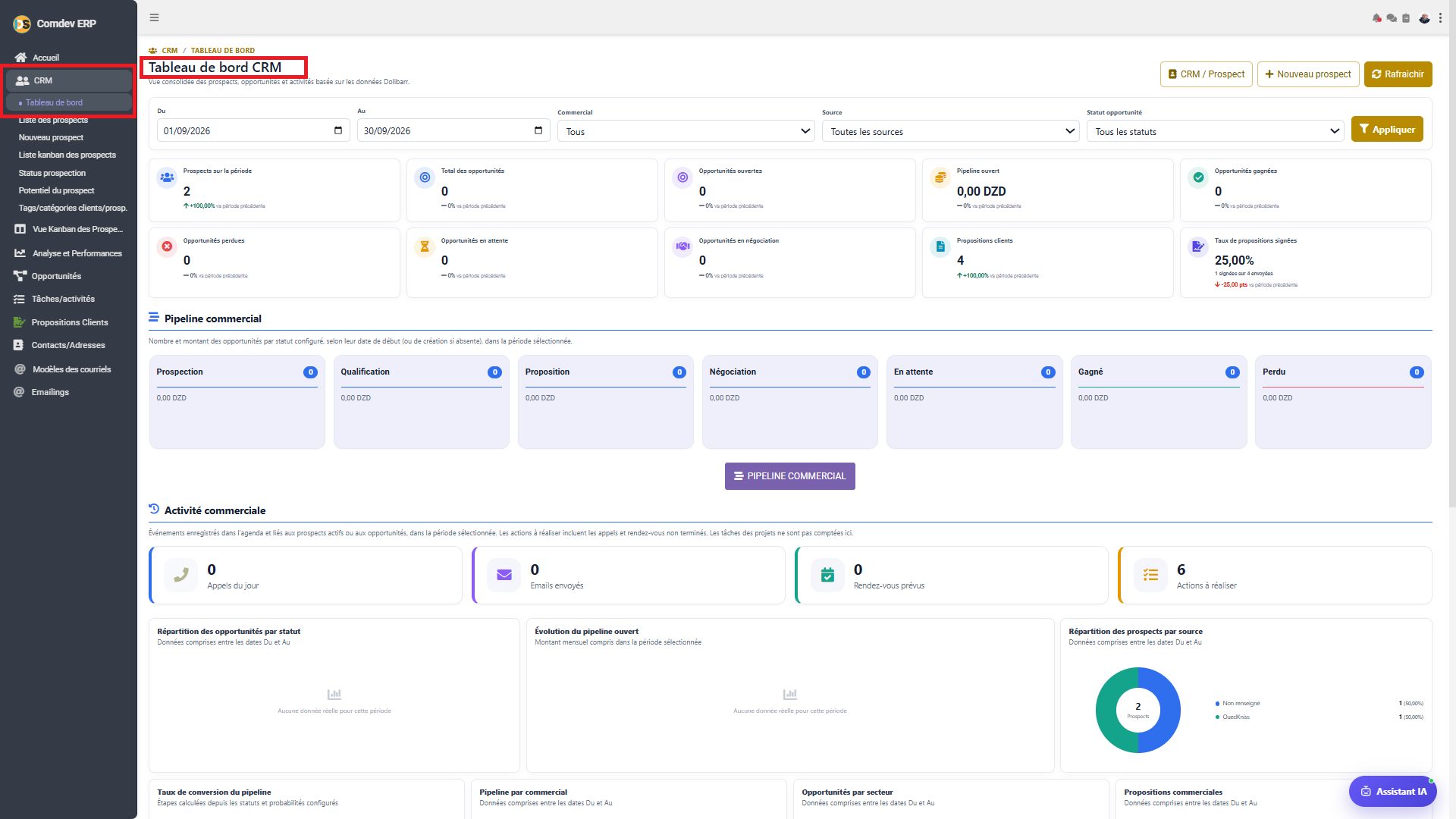Screen dimensions: 1456x819
Task: Open the user profile avatar
Action: 1424,18
